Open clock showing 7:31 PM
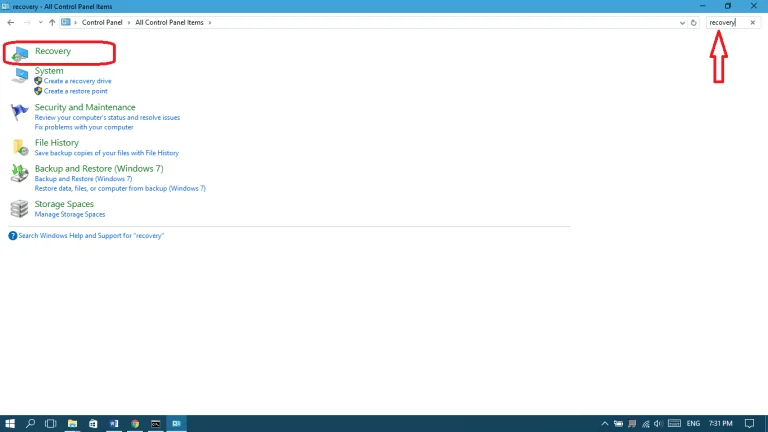This screenshot has width=768, height=432. pos(720,424)
